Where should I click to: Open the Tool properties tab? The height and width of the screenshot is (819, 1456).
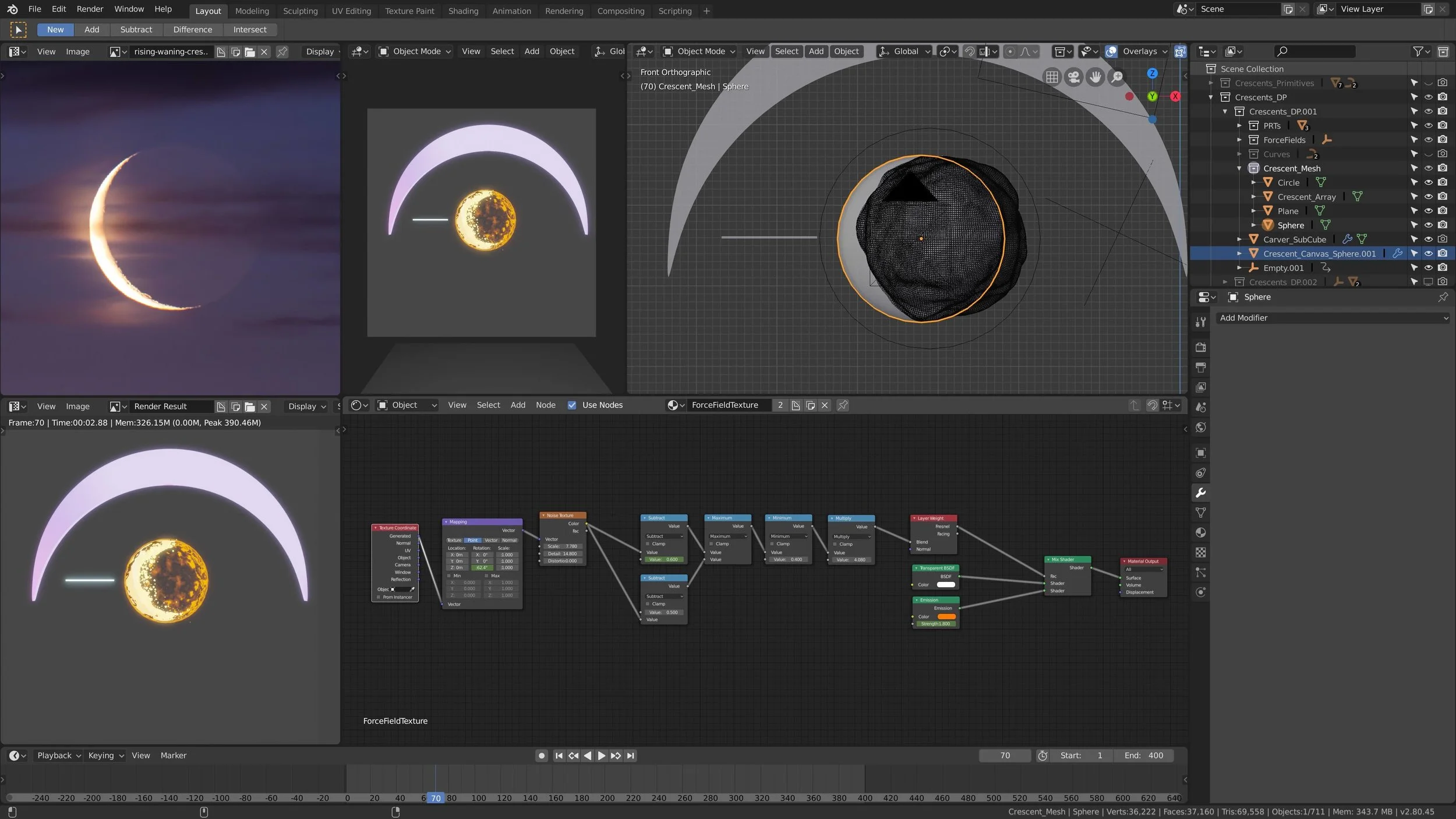(x=1200, y=322)
